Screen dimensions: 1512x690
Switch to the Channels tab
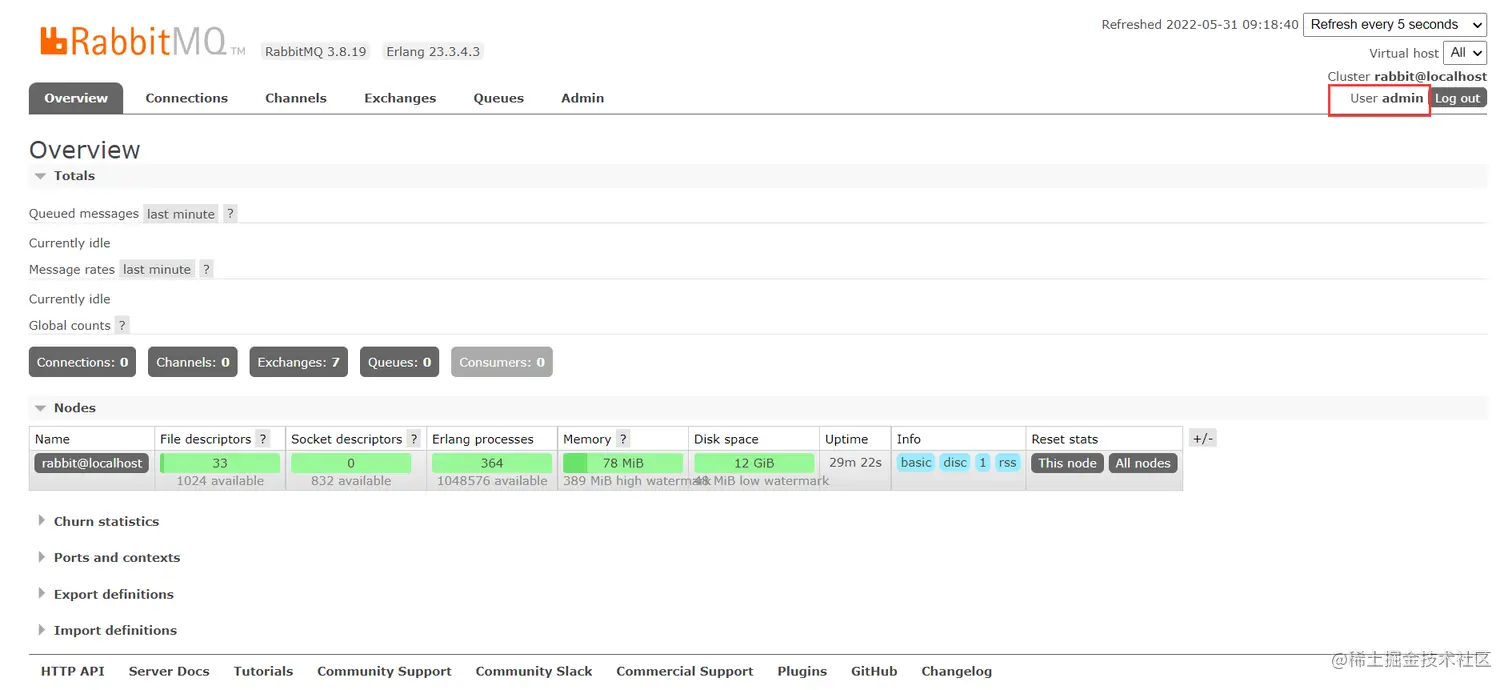[x=296, y=98]
